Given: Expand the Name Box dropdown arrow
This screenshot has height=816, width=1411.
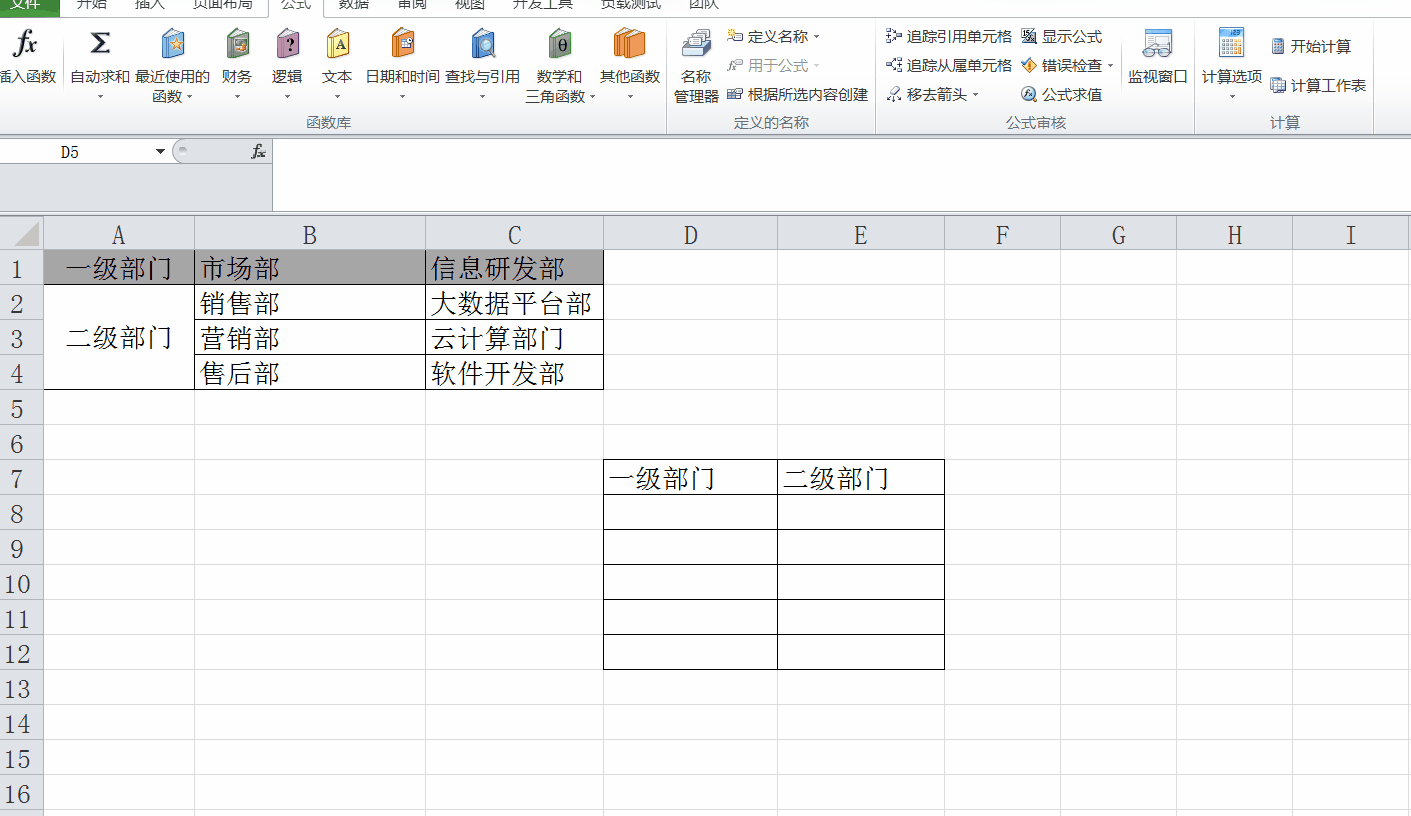Looking at the screenshot, I should [x=160, y=152].
